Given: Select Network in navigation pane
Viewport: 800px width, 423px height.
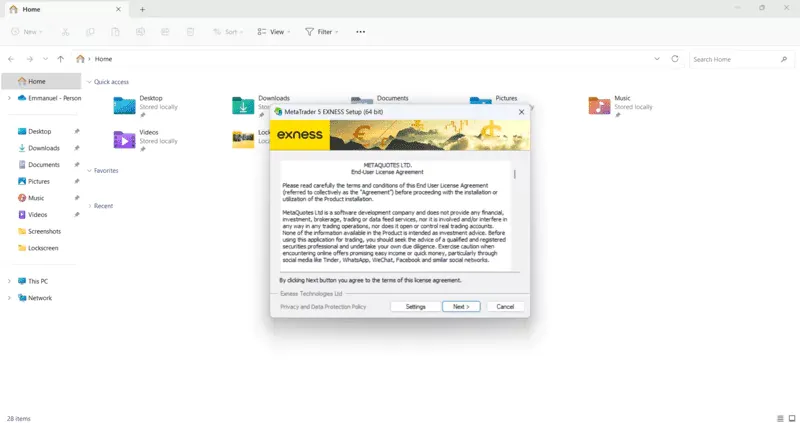Looking at the screenshot, I should (35, 298).
